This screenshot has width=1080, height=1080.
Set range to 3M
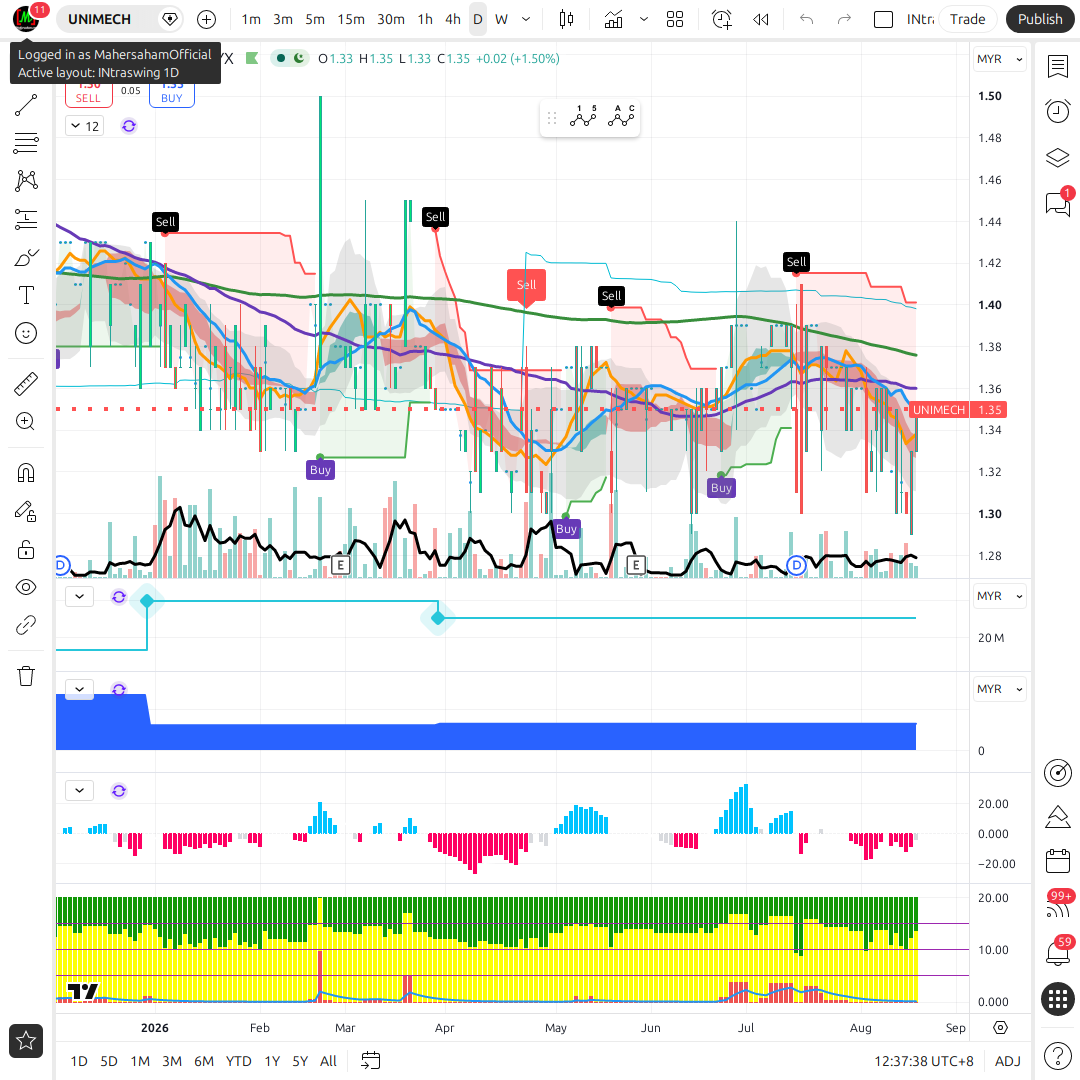[x=172, y=1061]
